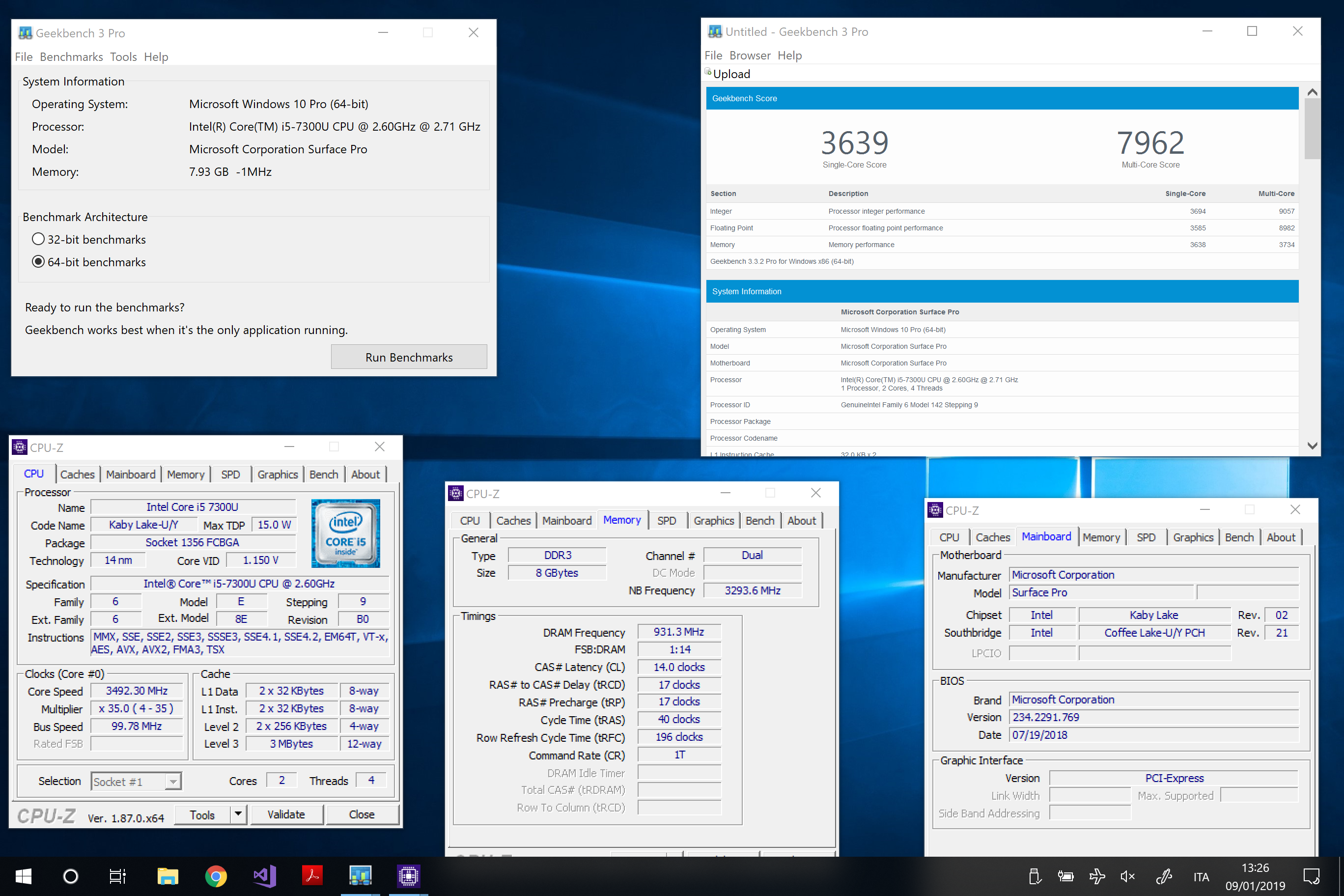
Task: Open Windows Ink Workspace pen icon
Action: pyautogui.click(x=1163, y=876)
